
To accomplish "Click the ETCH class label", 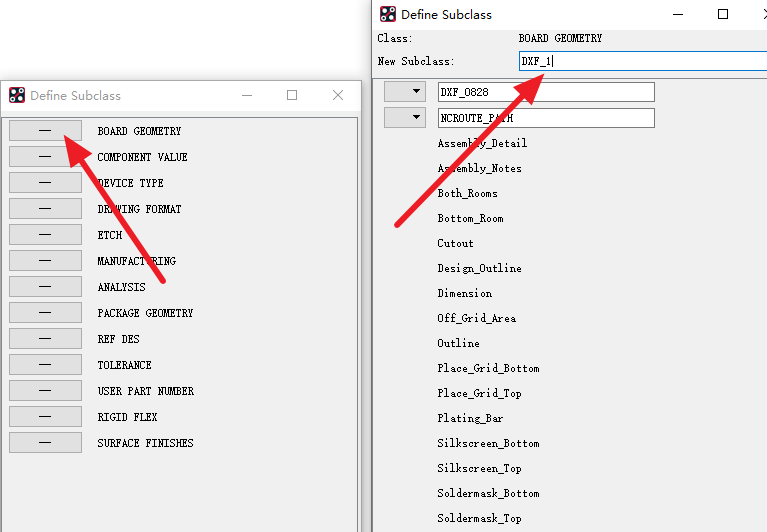I will click(x=110, y=235).
